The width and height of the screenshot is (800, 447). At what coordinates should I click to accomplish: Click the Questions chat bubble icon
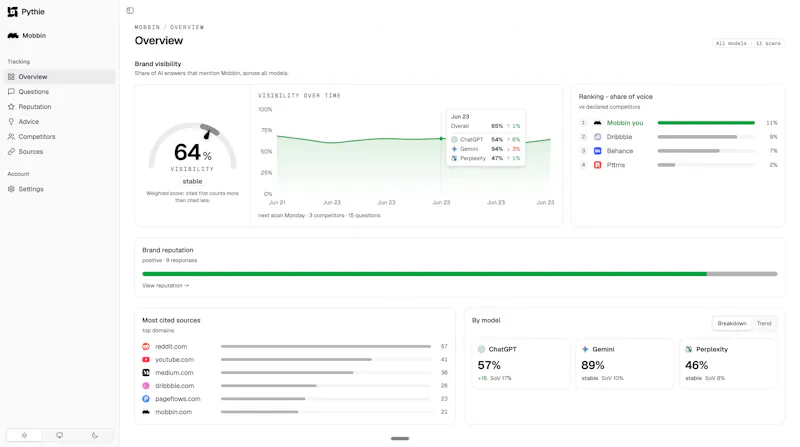[11, 92]
